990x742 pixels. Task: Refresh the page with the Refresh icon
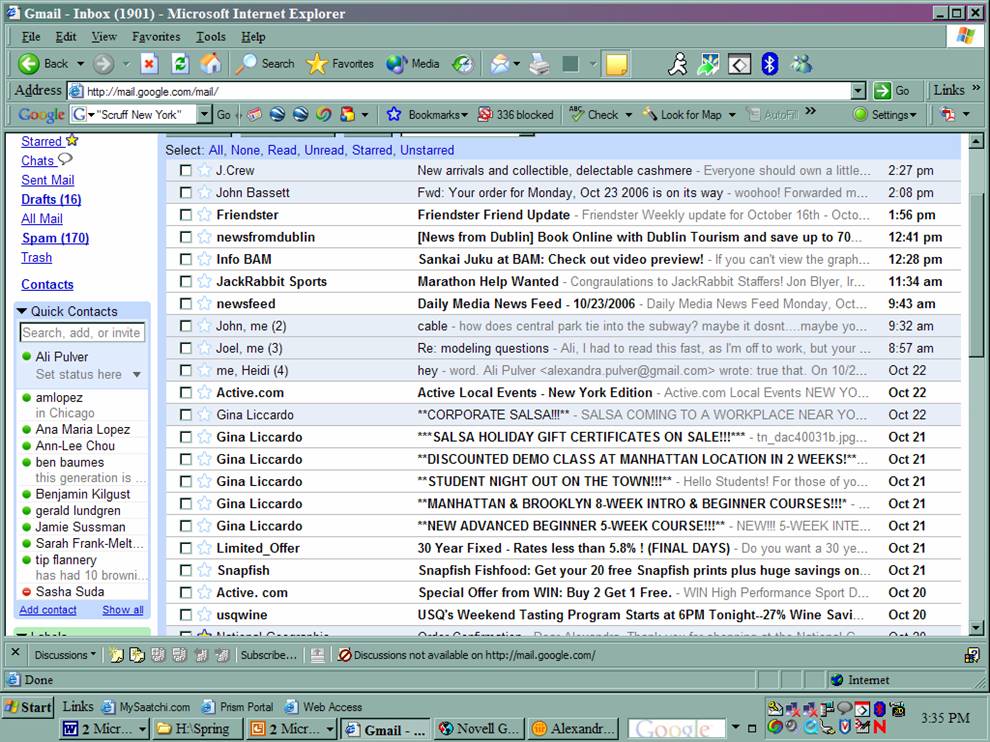pyautogui.click(x=180, y=64)
